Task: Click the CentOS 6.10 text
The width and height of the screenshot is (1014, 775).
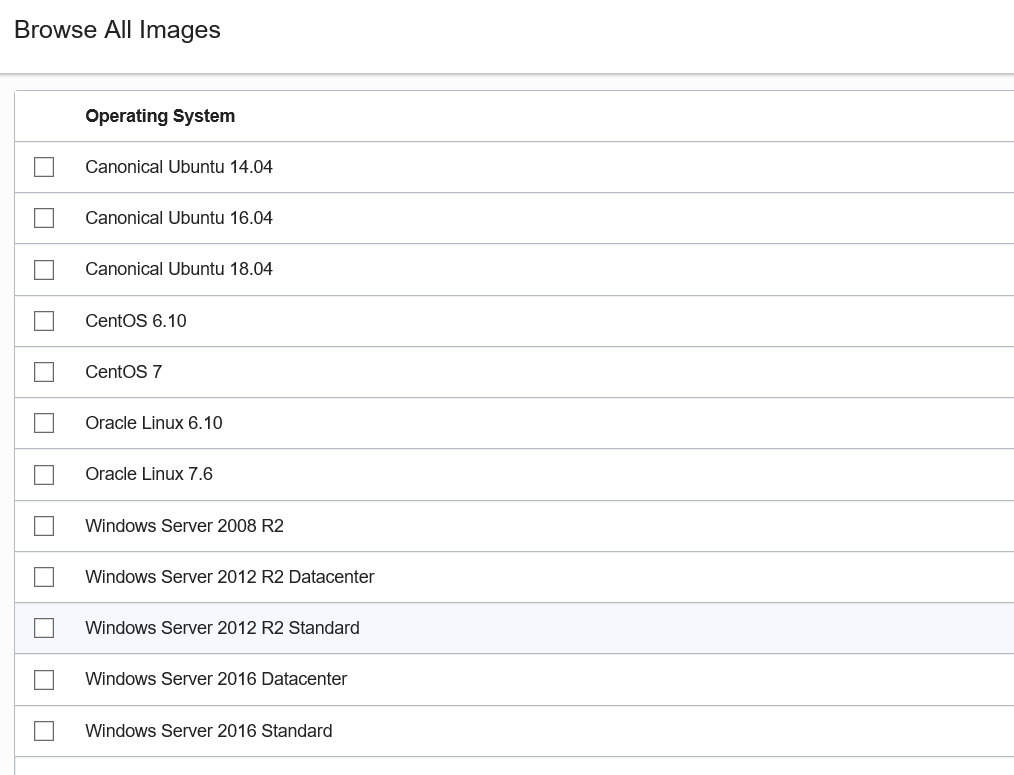Action: [136, 321]
